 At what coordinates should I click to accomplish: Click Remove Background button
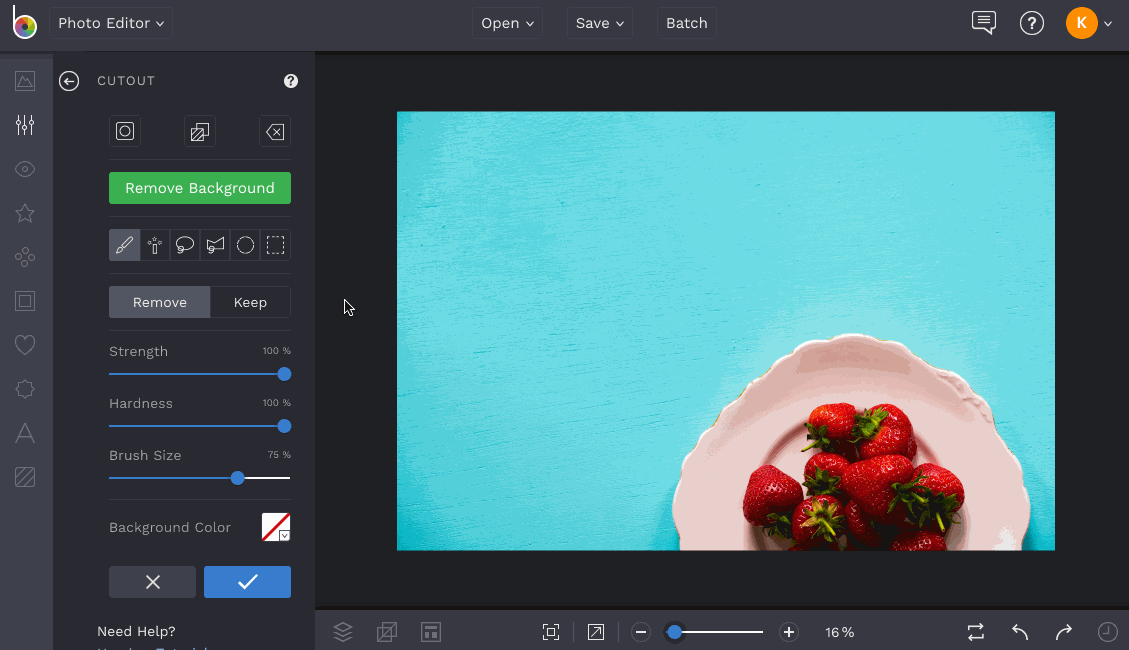pos(200,188)
